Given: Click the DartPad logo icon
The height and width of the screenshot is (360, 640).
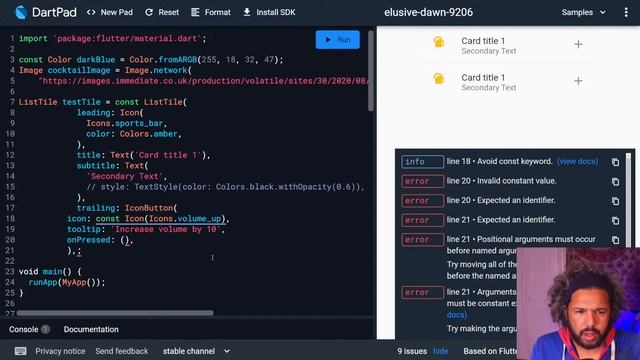Looking at the screenshot, I should point(21,12).
